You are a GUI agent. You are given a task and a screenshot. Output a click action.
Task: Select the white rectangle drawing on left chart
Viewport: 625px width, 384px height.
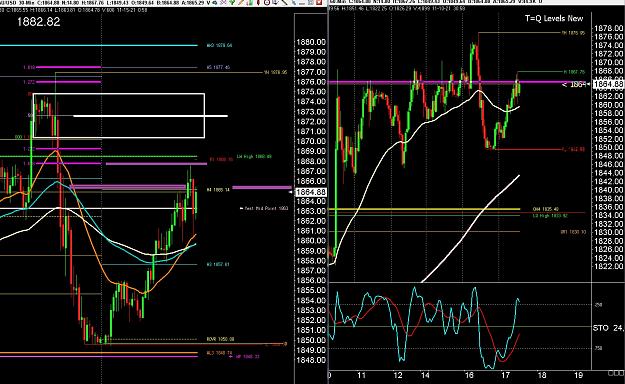119,116
